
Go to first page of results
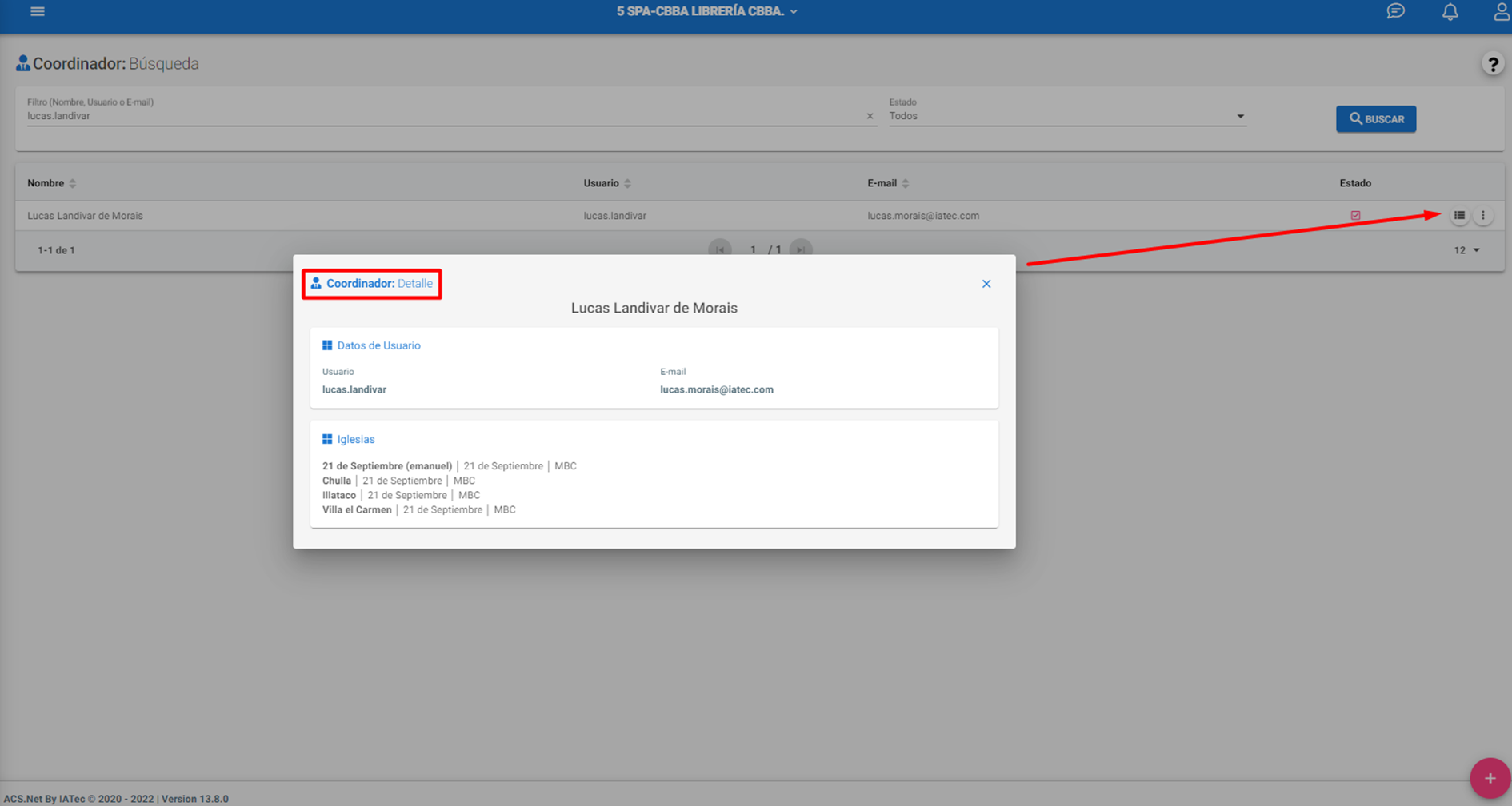pyautogui.click(x=720, y=249)
